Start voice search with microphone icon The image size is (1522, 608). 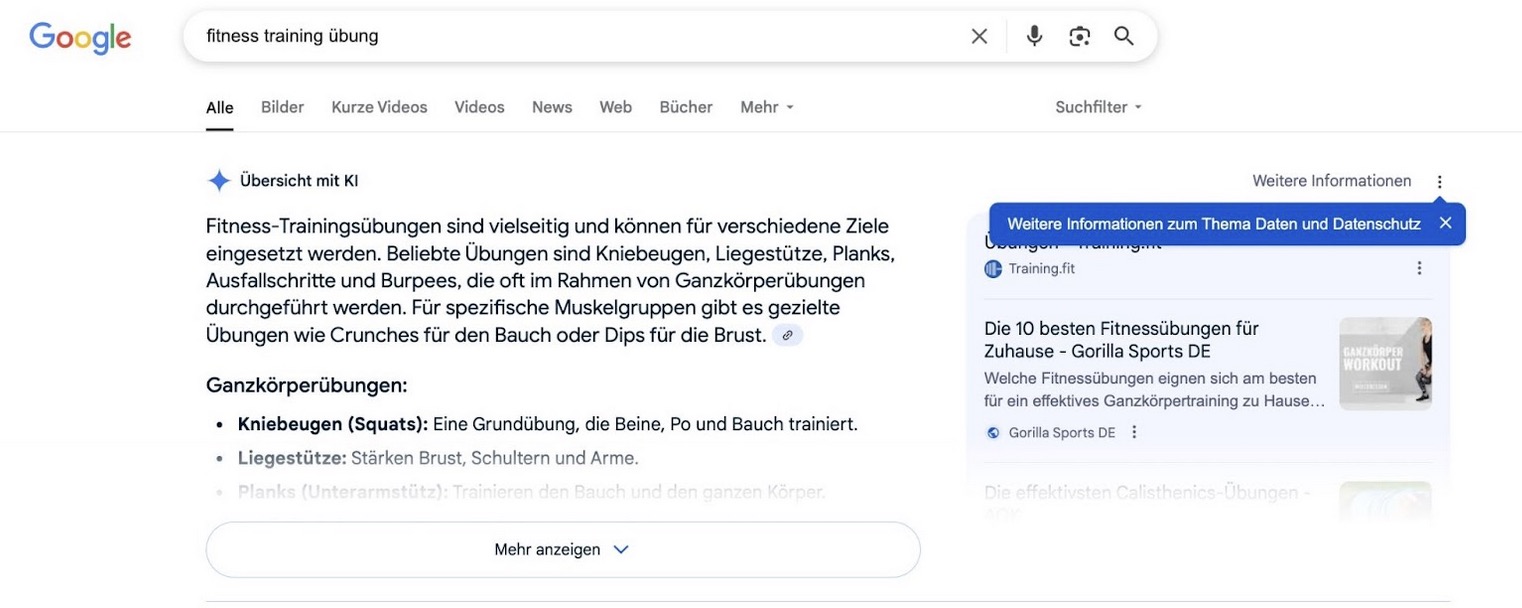[x=1034, y=36]
